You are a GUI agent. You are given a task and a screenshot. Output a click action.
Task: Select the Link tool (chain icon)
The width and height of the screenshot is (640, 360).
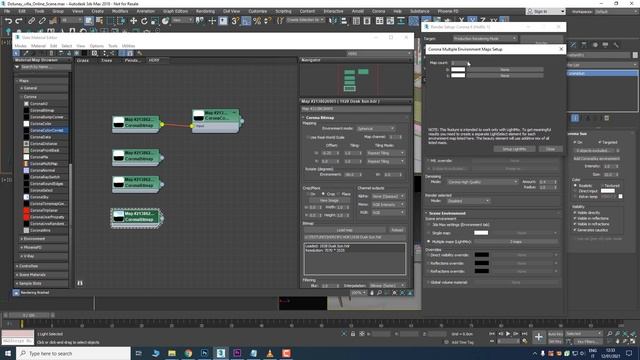pos(31,21)
